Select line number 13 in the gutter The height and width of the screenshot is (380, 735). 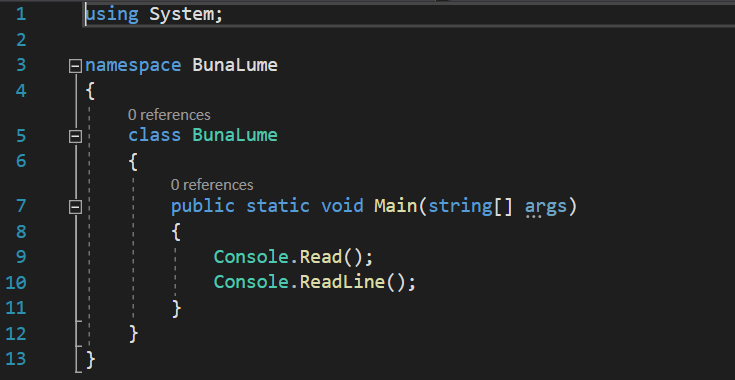tap(16, 359)
